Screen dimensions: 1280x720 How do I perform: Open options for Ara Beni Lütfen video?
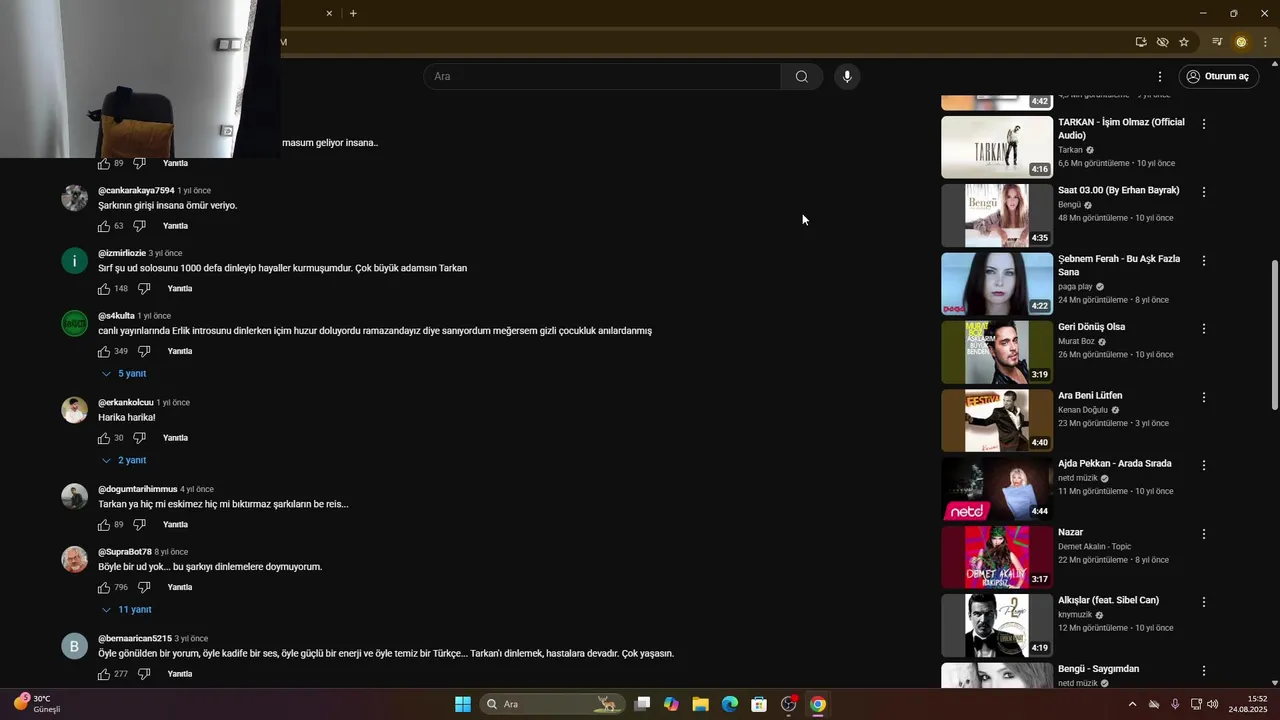pos(1204,398)
